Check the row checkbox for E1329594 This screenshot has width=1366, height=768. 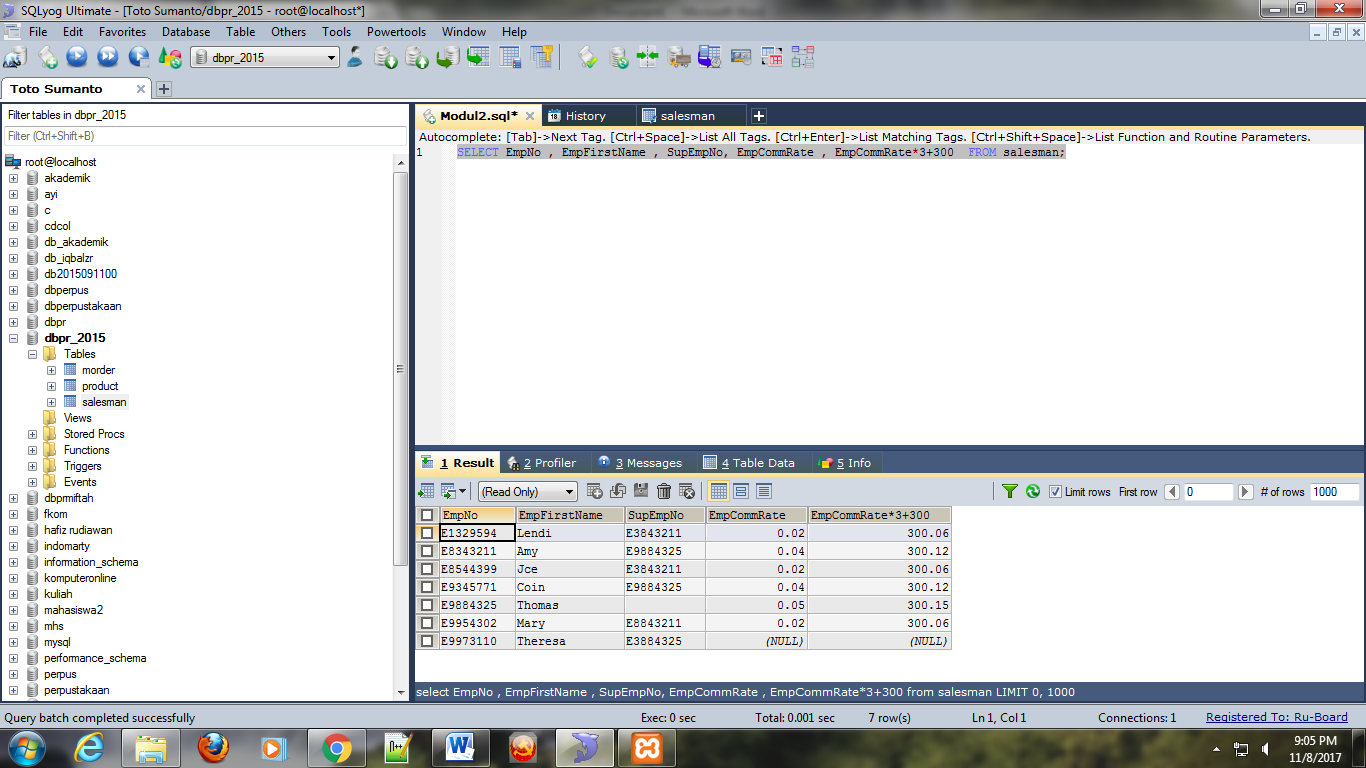[x=427, y=533]
